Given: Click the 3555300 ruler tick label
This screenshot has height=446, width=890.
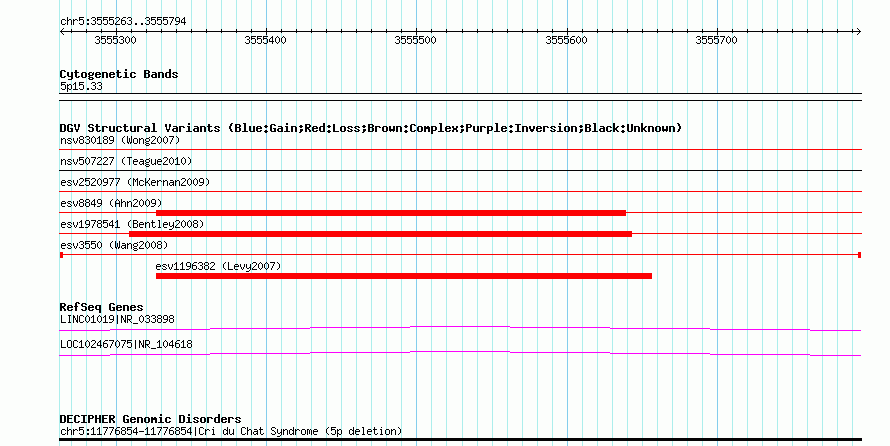Looking at the screenshot, I should coord(115,40).
